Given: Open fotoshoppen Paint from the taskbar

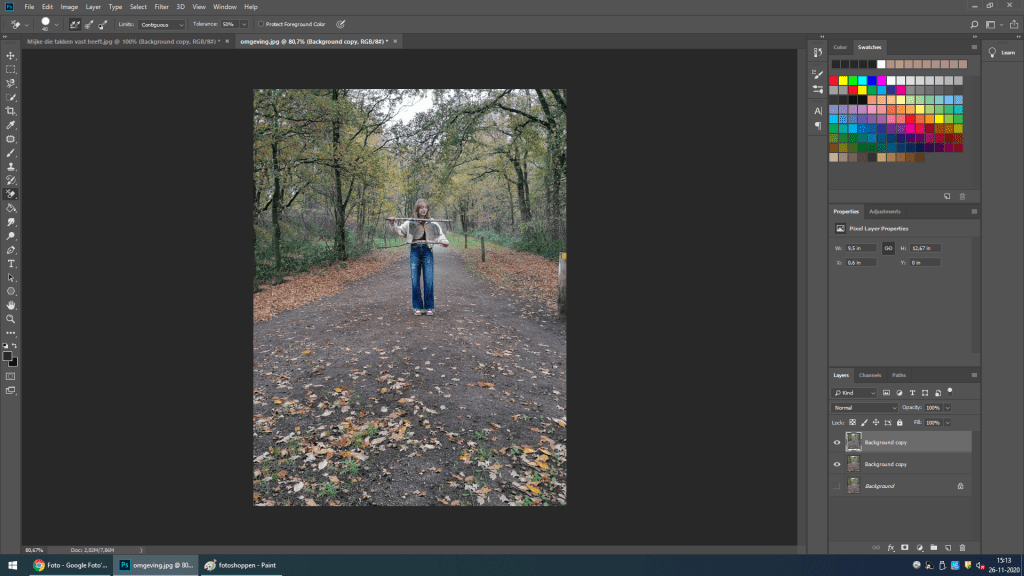Looking at the screenshot, I should tap(240, 565).
